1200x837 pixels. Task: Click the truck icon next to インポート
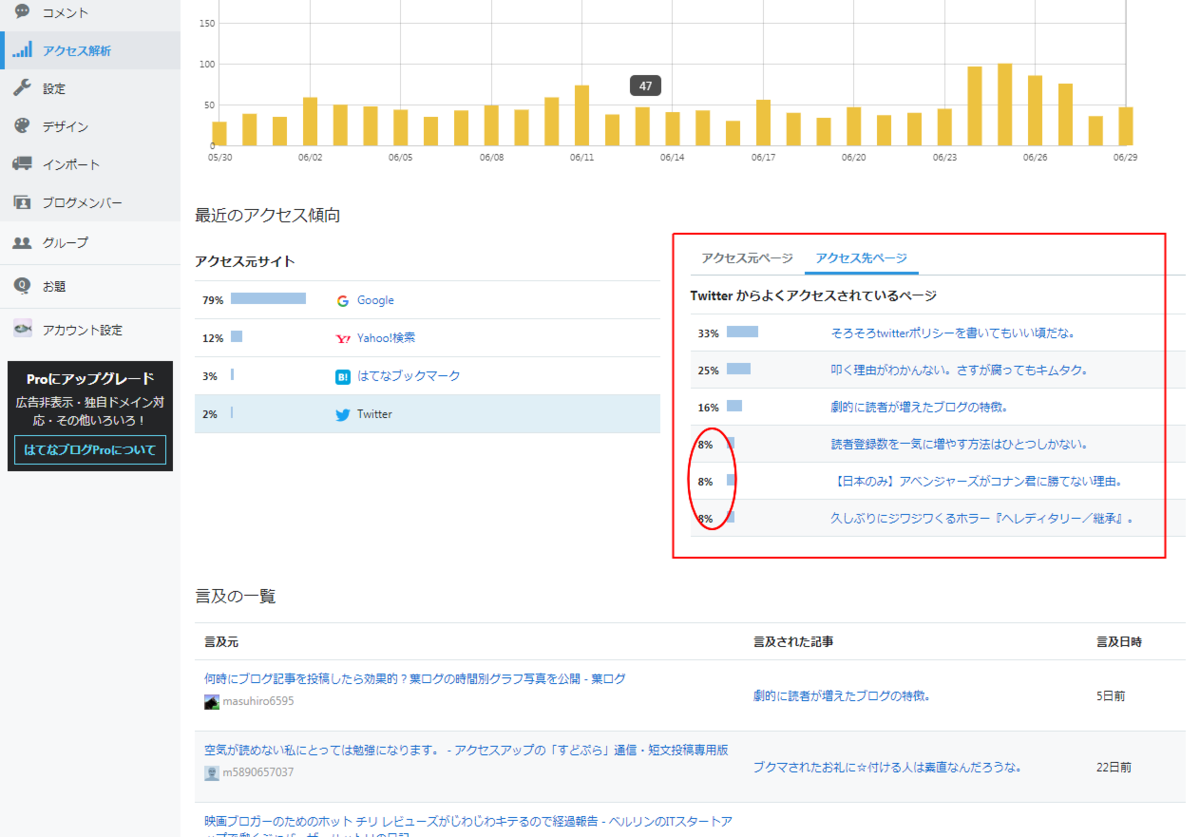22,164
